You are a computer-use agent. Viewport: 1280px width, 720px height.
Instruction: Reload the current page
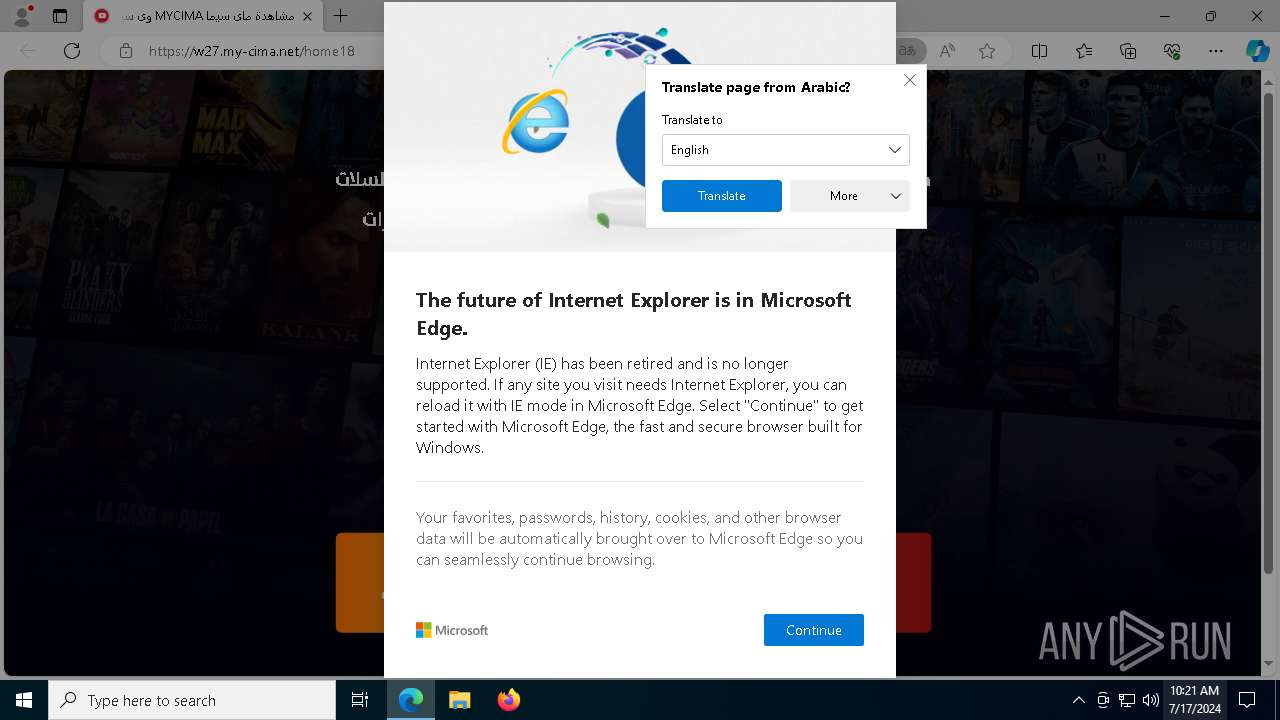(x=72, y=51)
